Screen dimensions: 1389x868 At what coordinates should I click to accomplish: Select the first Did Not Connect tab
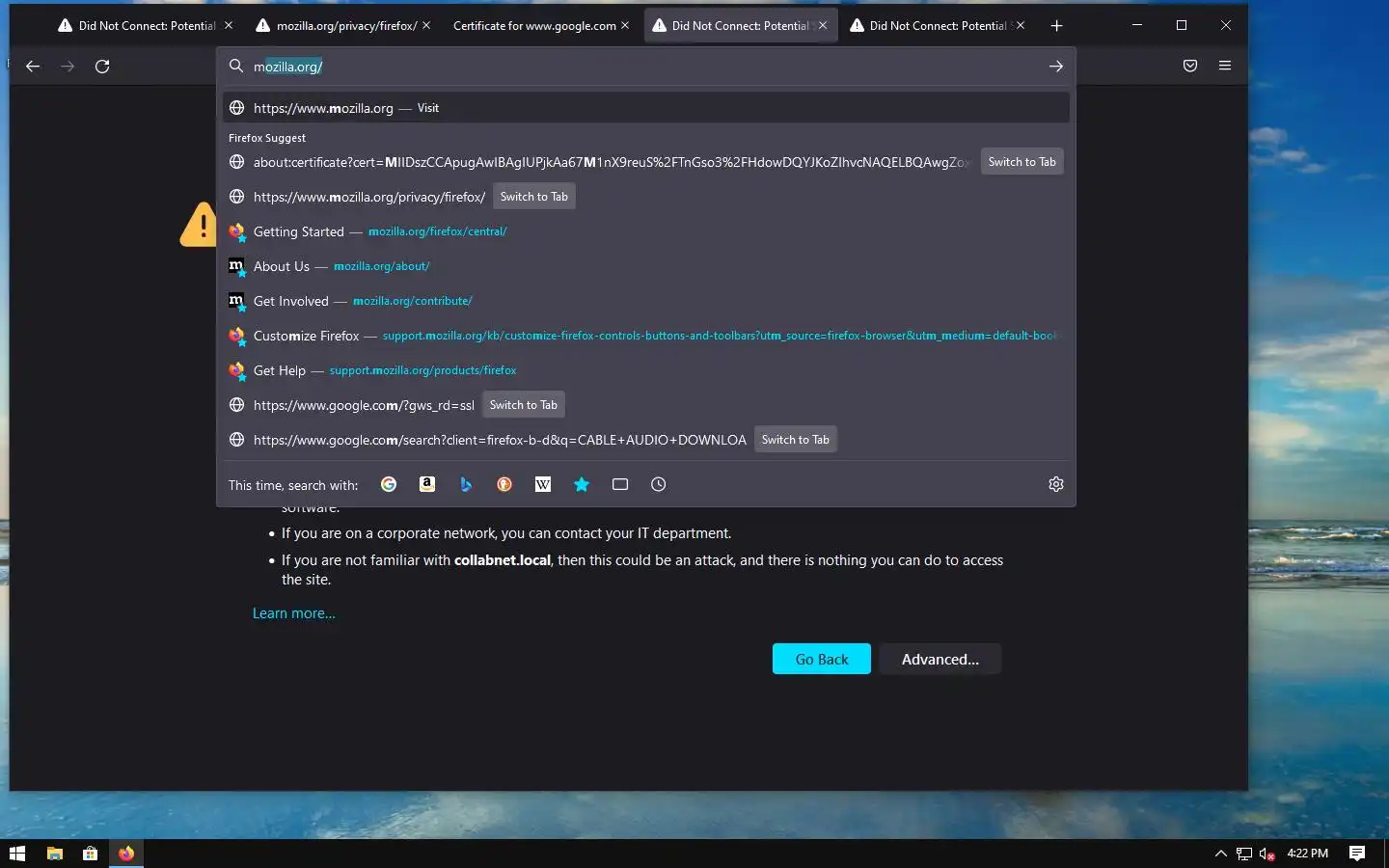pyautogui.click(x=145, y=25)
